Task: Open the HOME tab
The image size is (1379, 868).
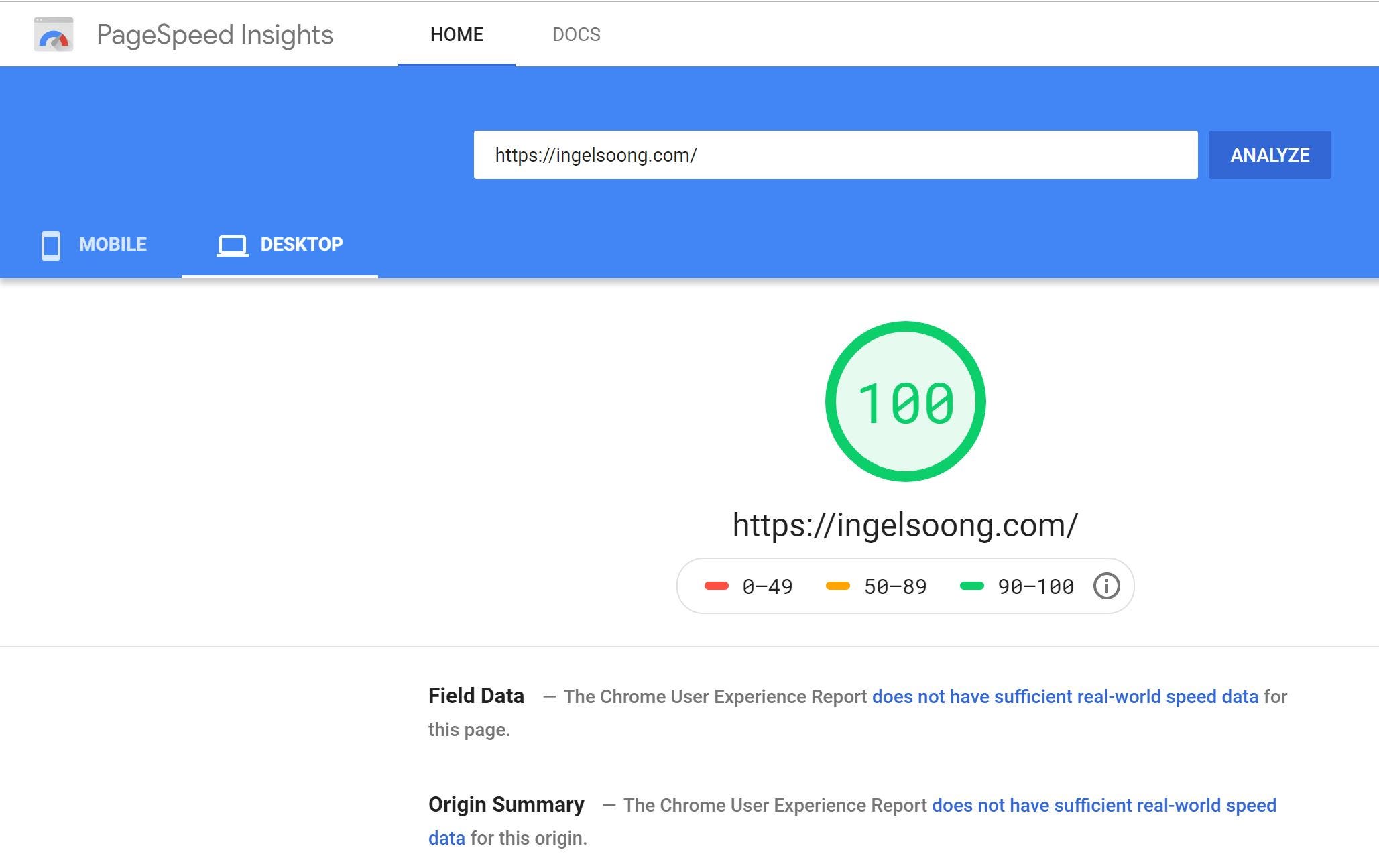Action: pyautogui.click(x=457, y=34)
